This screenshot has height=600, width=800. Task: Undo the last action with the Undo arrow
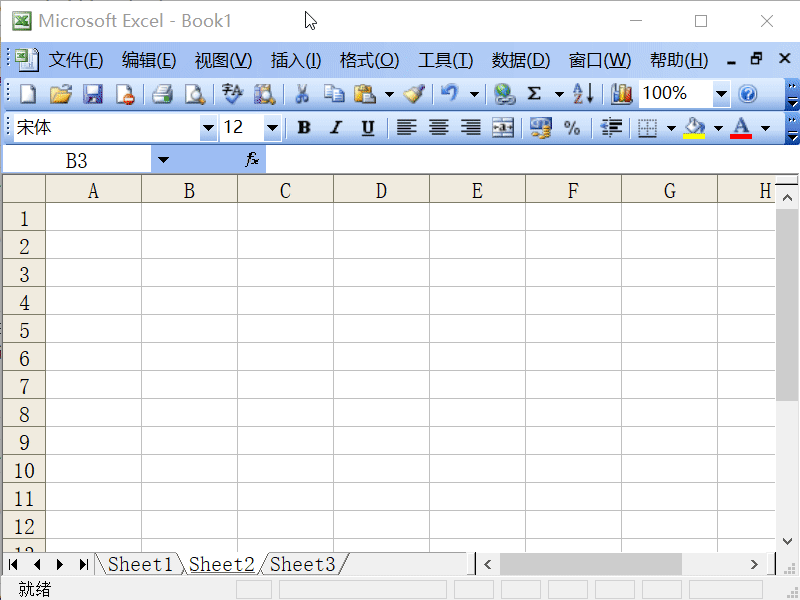click(x=450, y=94)
